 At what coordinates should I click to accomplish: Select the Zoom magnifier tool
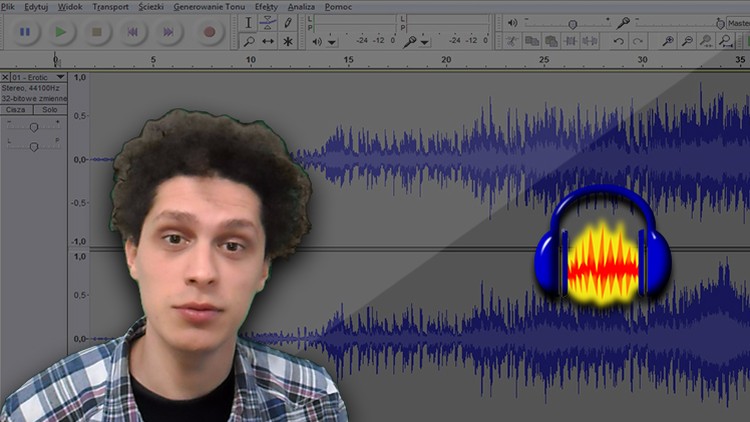pos(248,42)
